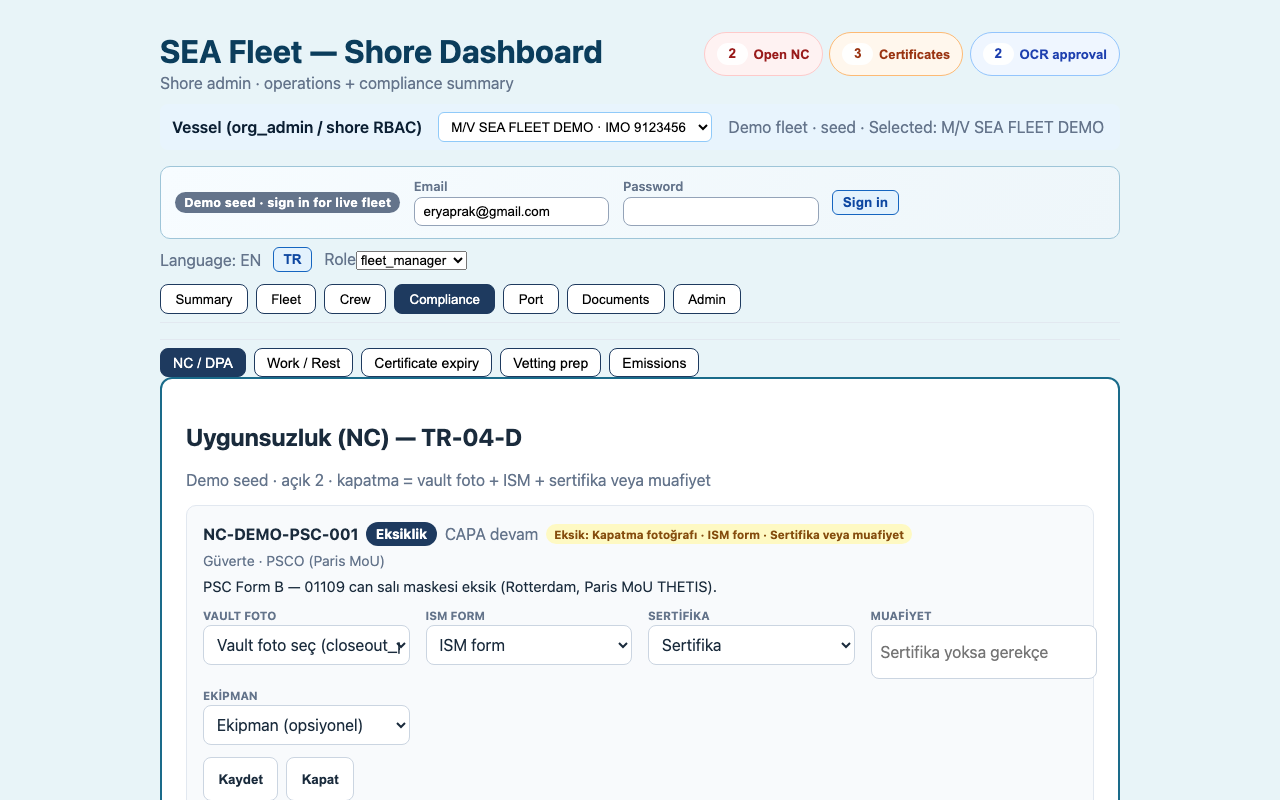The height and width of the screenshot is (800, 1280).
Task: Open the Role fleet_manager dropdown
Action: click(411, 260)
